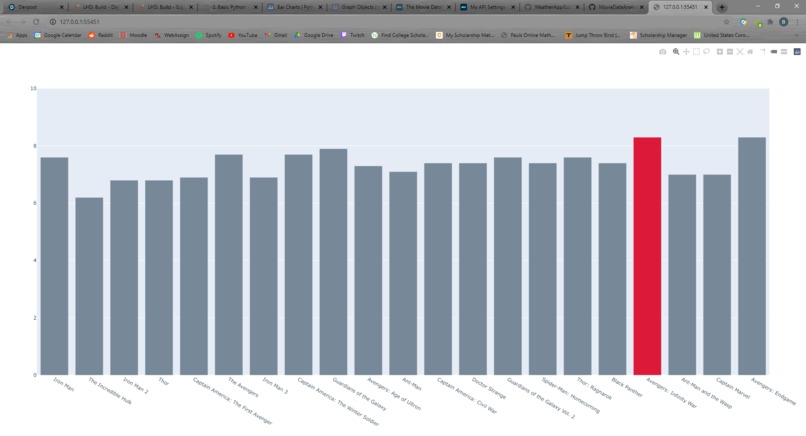
Task: Switch to the Graph Objects tab
Action: [359, 7]
